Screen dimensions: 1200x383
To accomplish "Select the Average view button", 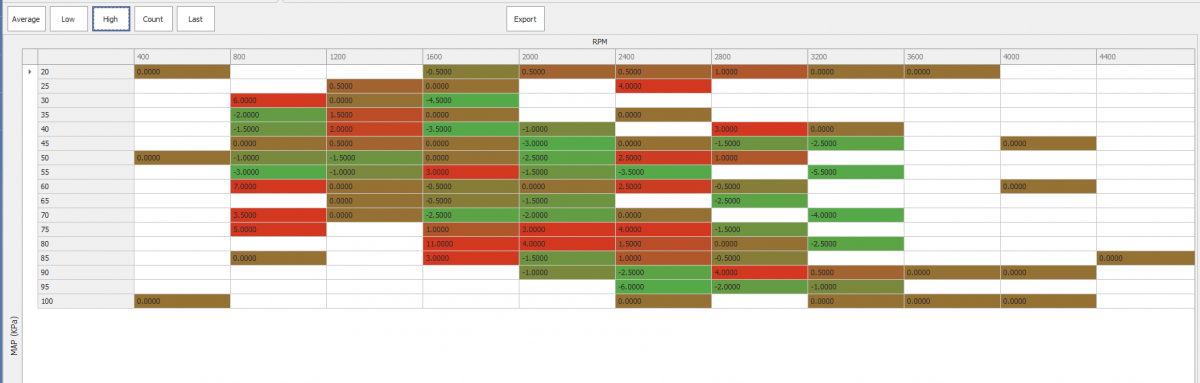I will (x=26, y=19).
